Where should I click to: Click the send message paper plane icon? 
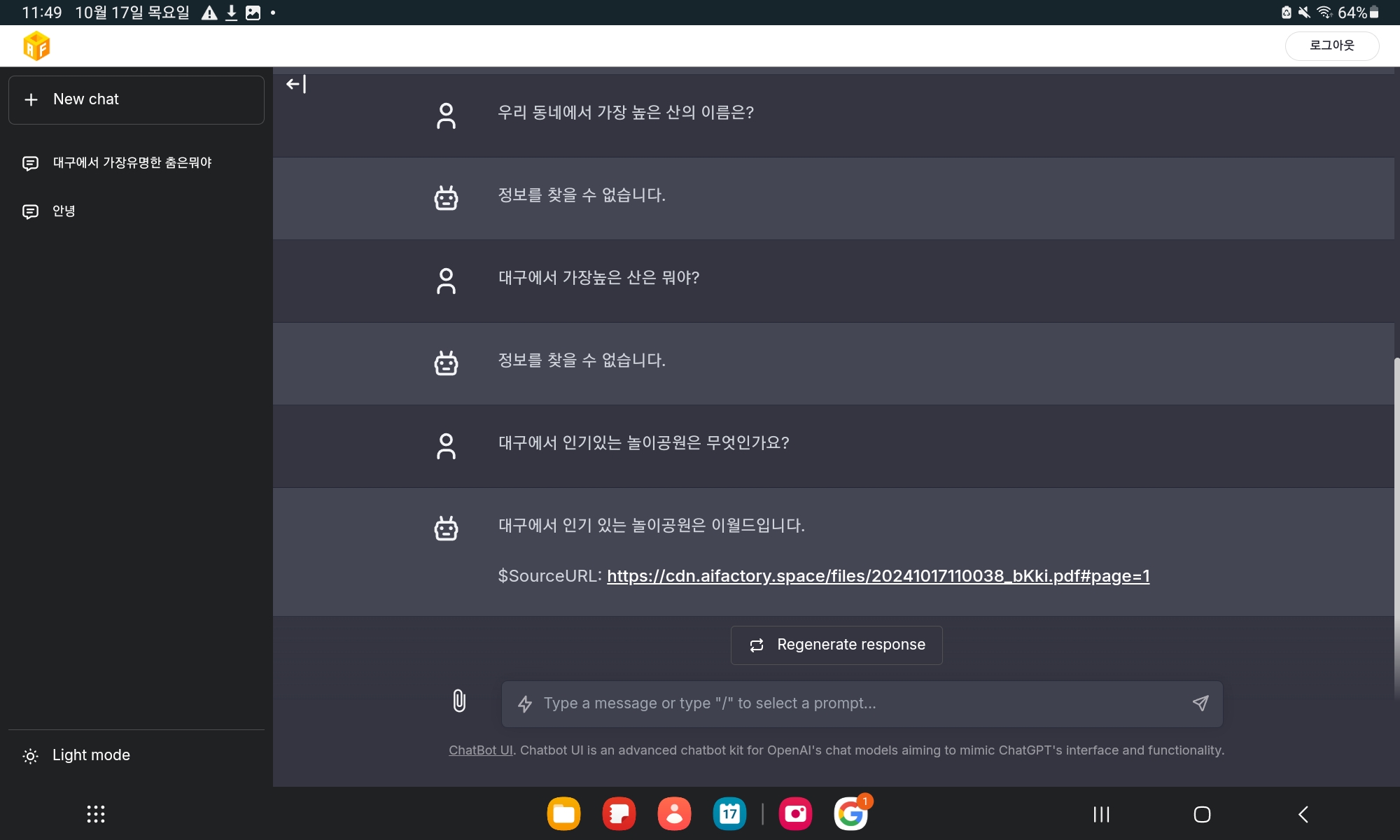pos(1200,703)
